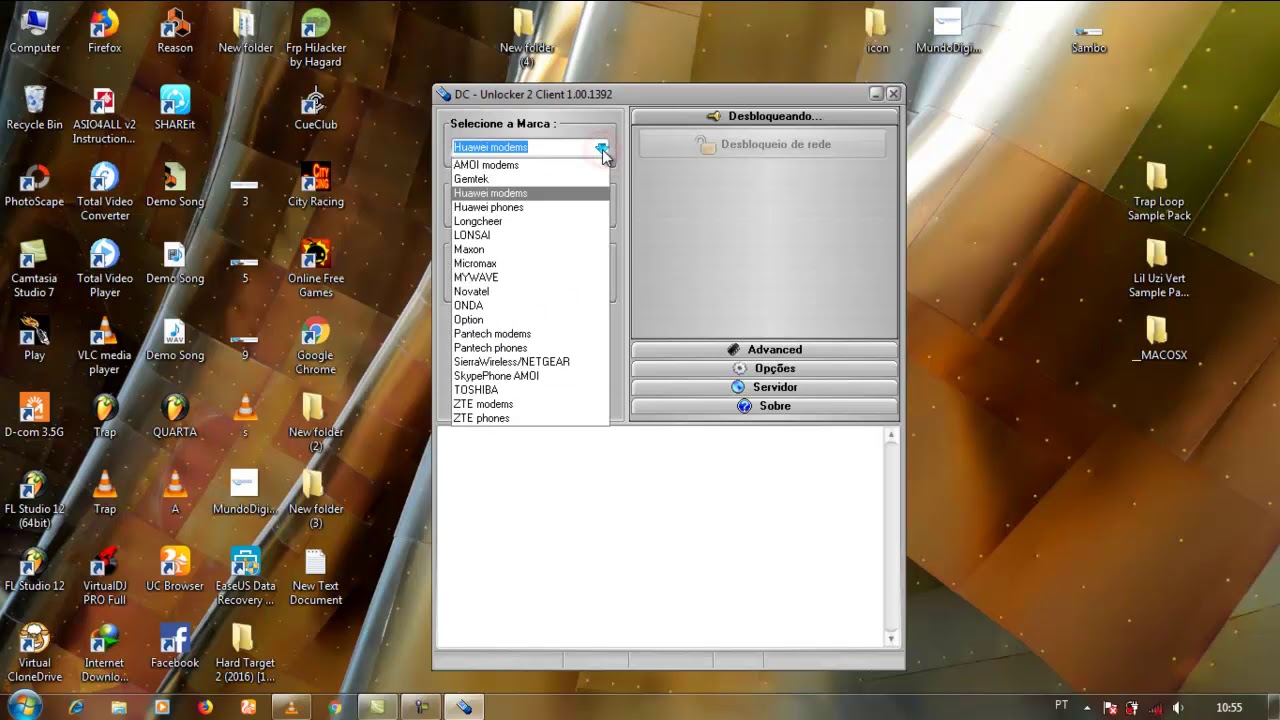The image size is (1280, 720).
Task: Open the Trap Loop Sample Pack folder
Action: pyautogui.click(x=1159, y=192)
